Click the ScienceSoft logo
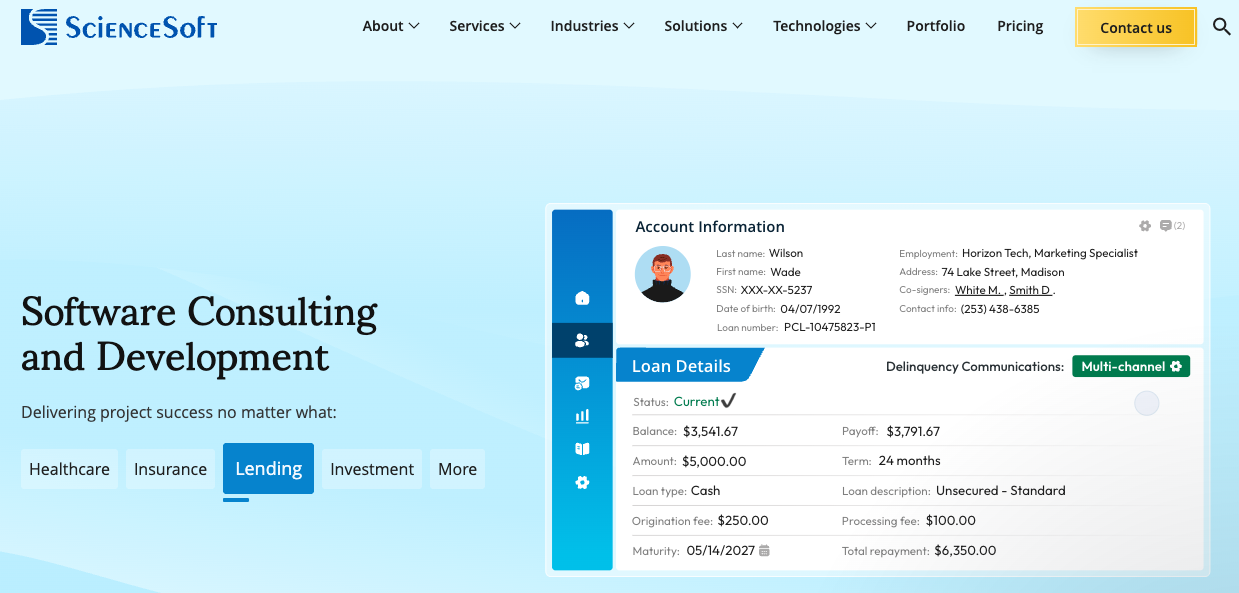The image size is (1239, 593). tap(119, 27)
